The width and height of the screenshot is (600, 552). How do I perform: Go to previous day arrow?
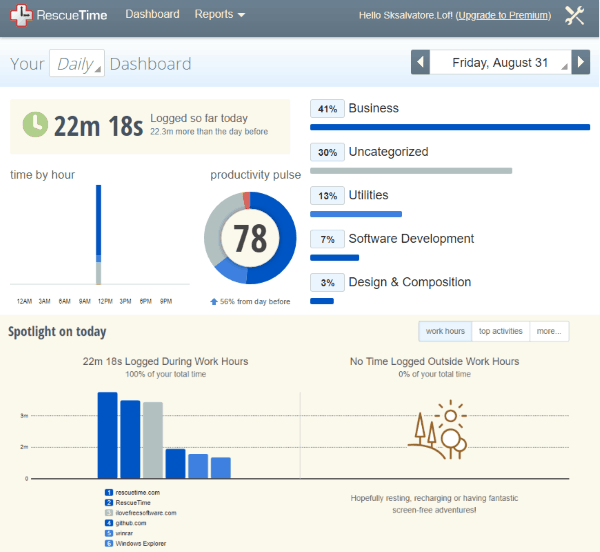click(x=421, y=63)
